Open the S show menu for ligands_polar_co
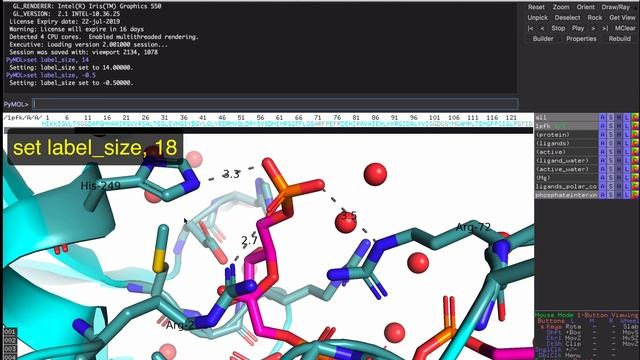The image size is (640, 360). click(611, 187)
